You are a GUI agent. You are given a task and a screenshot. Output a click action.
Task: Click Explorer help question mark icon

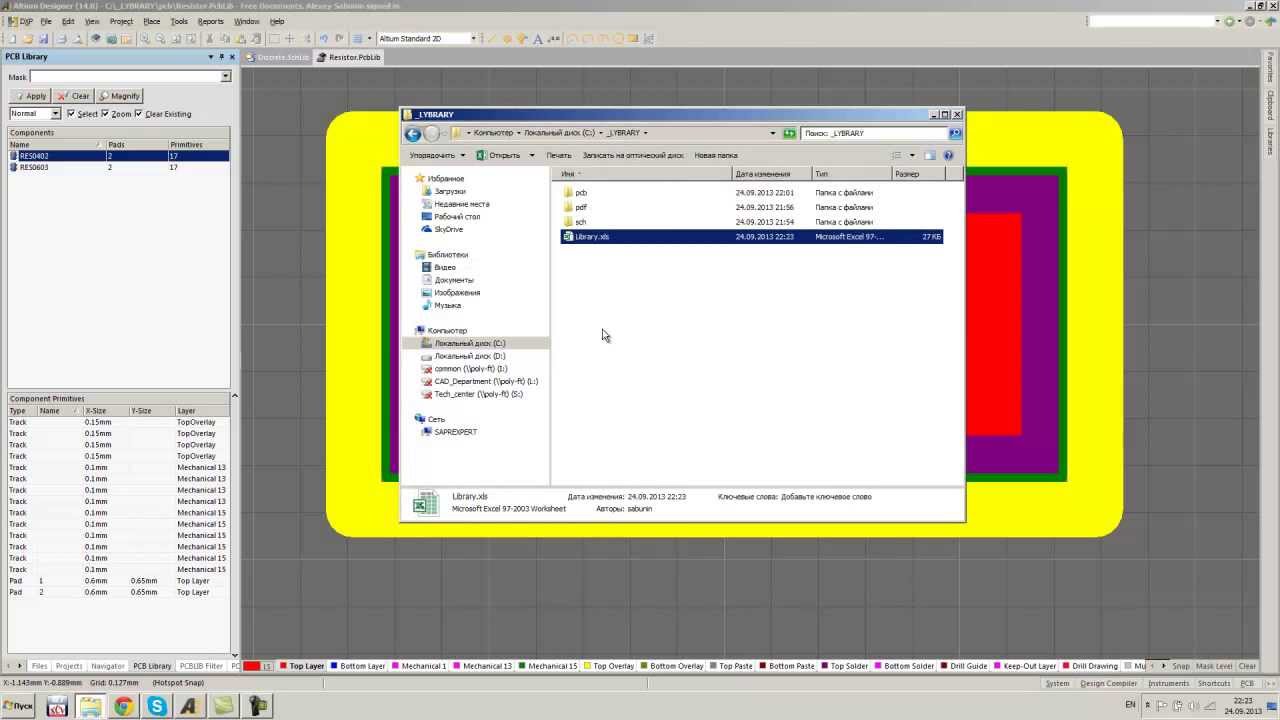point(948,155)
